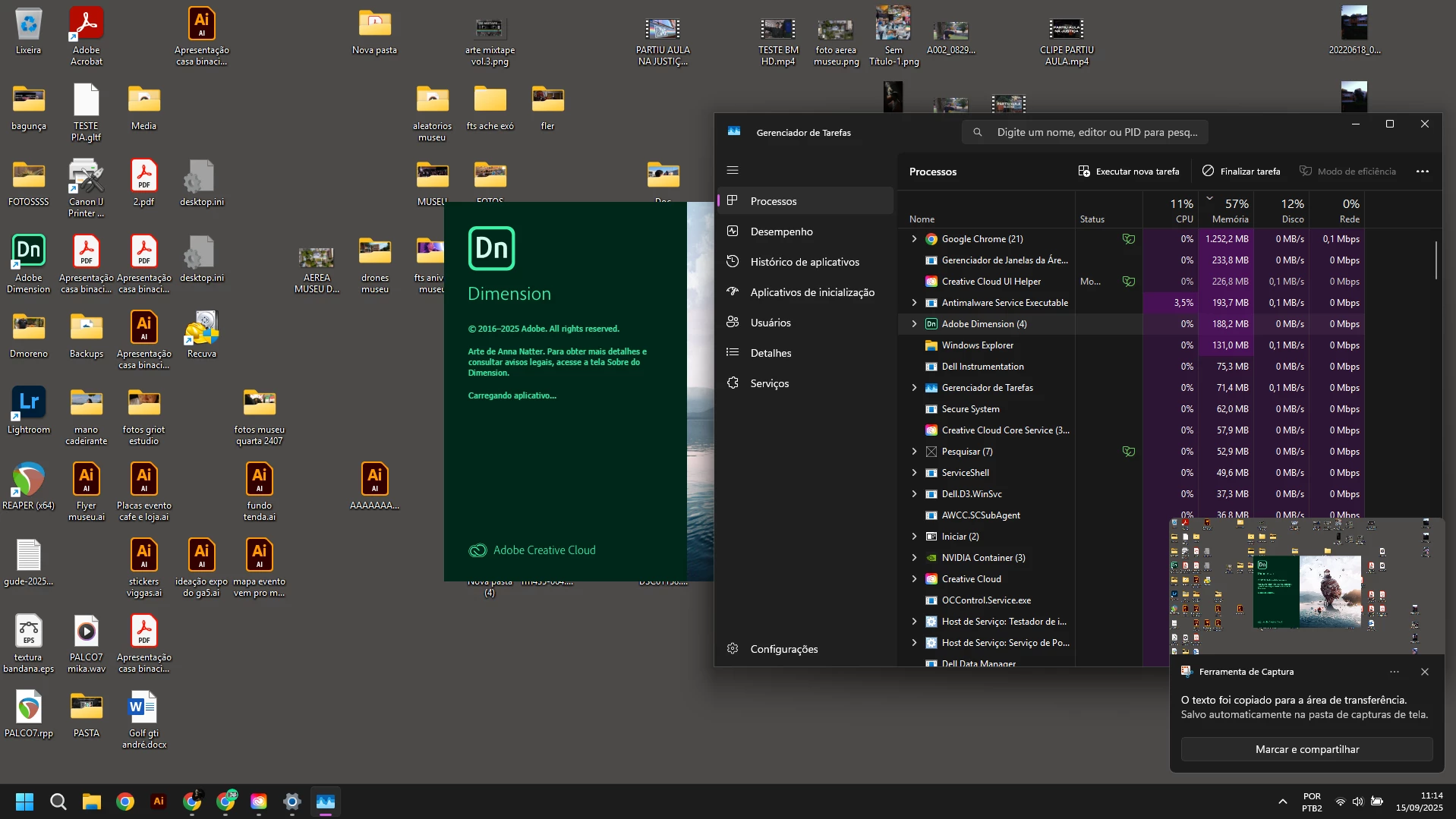
Task: Open the Usuários tab
Action: coord(805,323)
